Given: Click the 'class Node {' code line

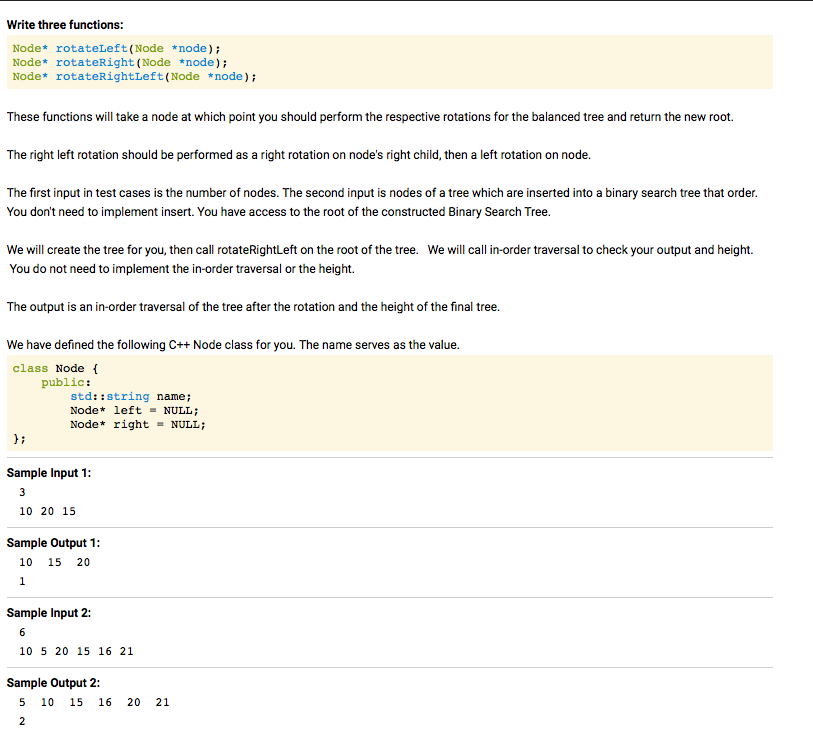Looking at the screenshot, I should tap(55, 368).
